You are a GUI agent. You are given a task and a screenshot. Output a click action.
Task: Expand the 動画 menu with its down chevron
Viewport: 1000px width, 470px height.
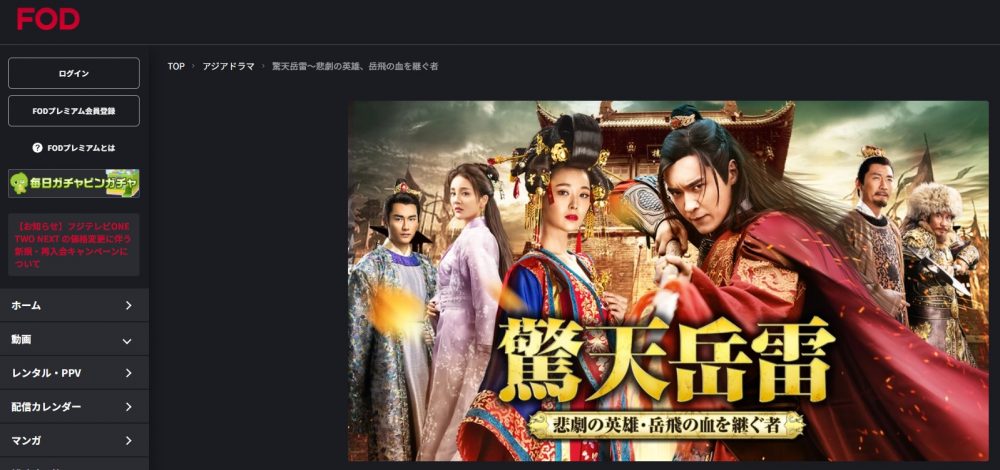pos(127,341)
